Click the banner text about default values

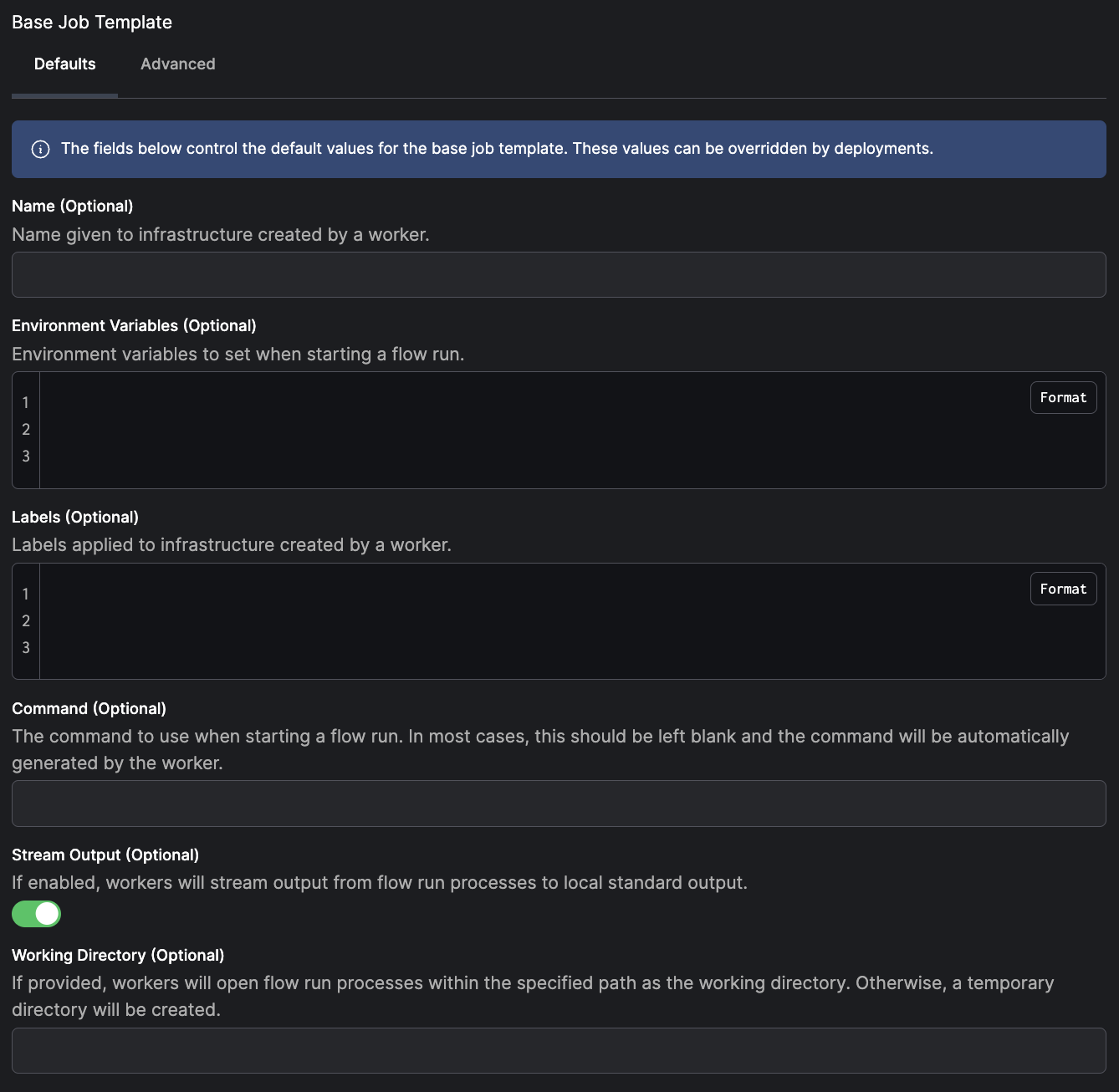pos(497,149)
